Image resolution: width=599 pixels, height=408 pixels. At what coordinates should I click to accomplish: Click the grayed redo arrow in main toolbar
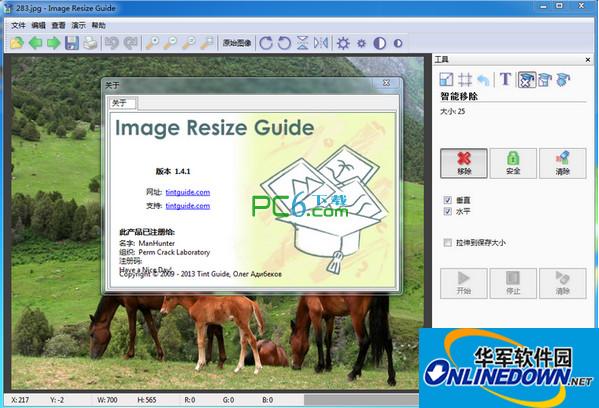[130, 43]
